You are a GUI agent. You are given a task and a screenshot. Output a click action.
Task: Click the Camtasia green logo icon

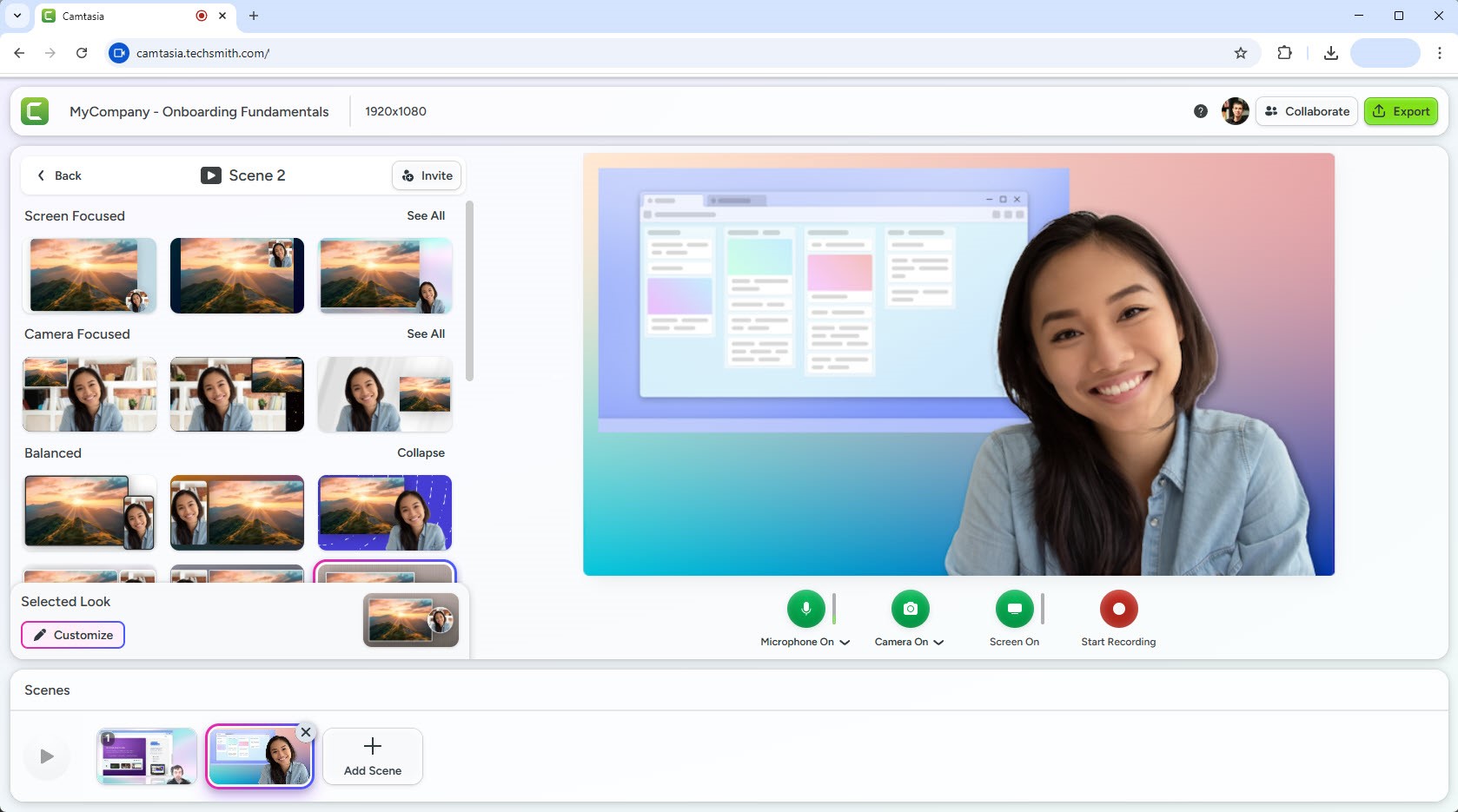coord(35,111)
